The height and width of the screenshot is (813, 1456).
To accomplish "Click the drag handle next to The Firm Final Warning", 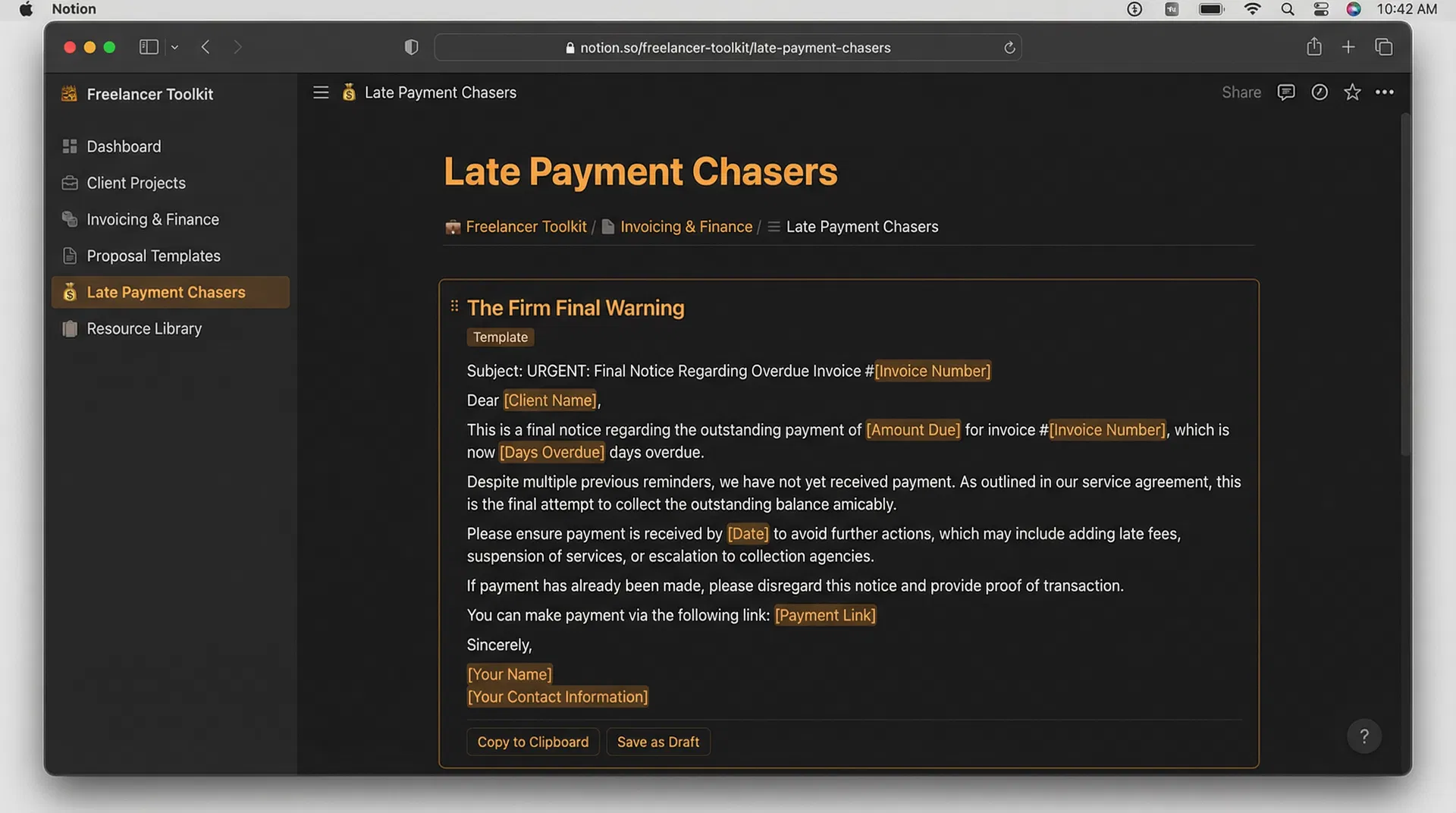I will pyautogui.click(x=454, y=306).
